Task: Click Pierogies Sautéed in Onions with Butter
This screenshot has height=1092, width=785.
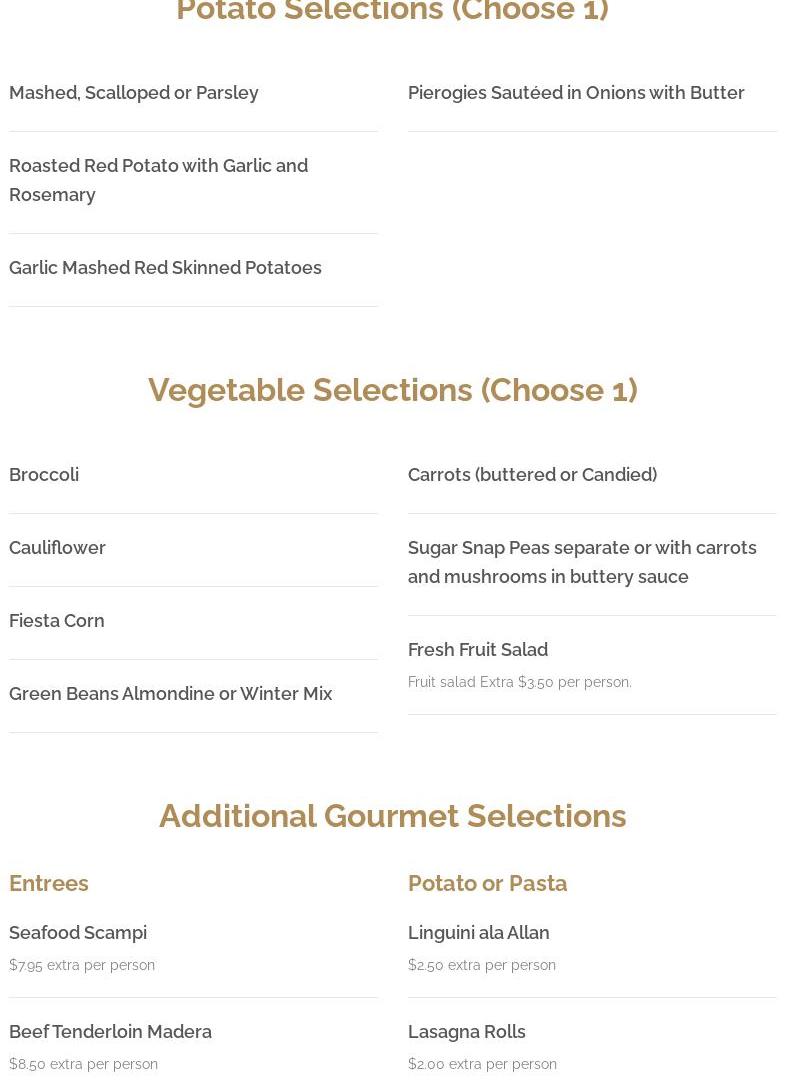Action: (576, 93)
